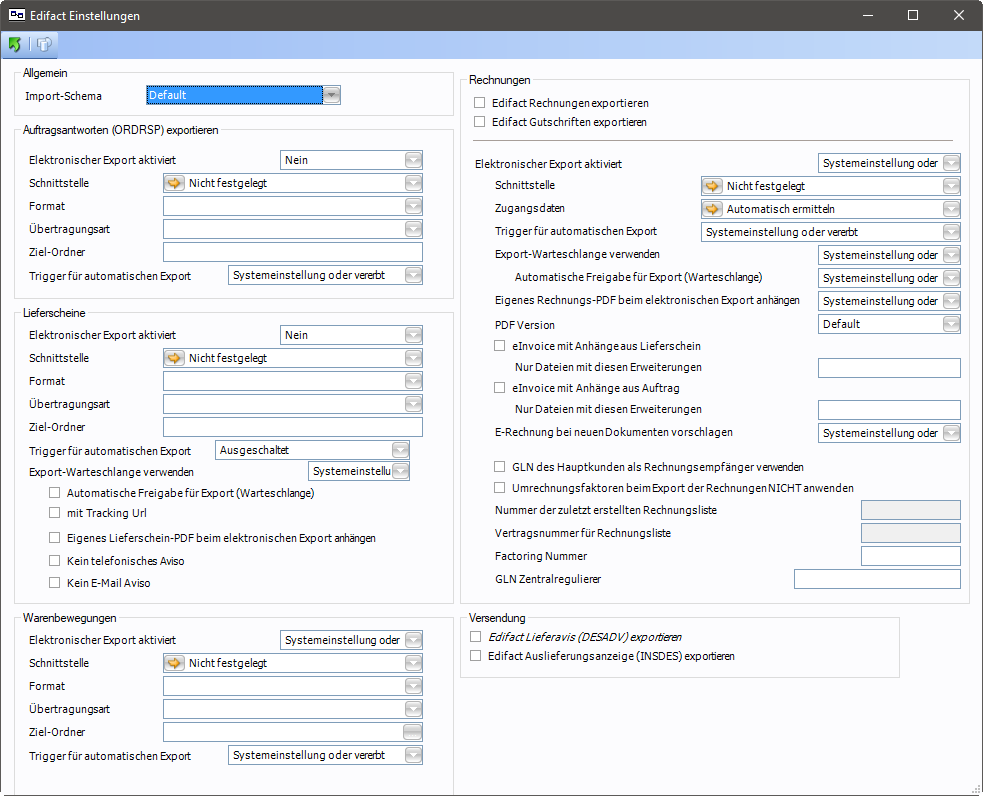Tick 'Kein E-Mail Aviso' checkbox
This screenshot has width=983, height=796.
pos(56,583)
